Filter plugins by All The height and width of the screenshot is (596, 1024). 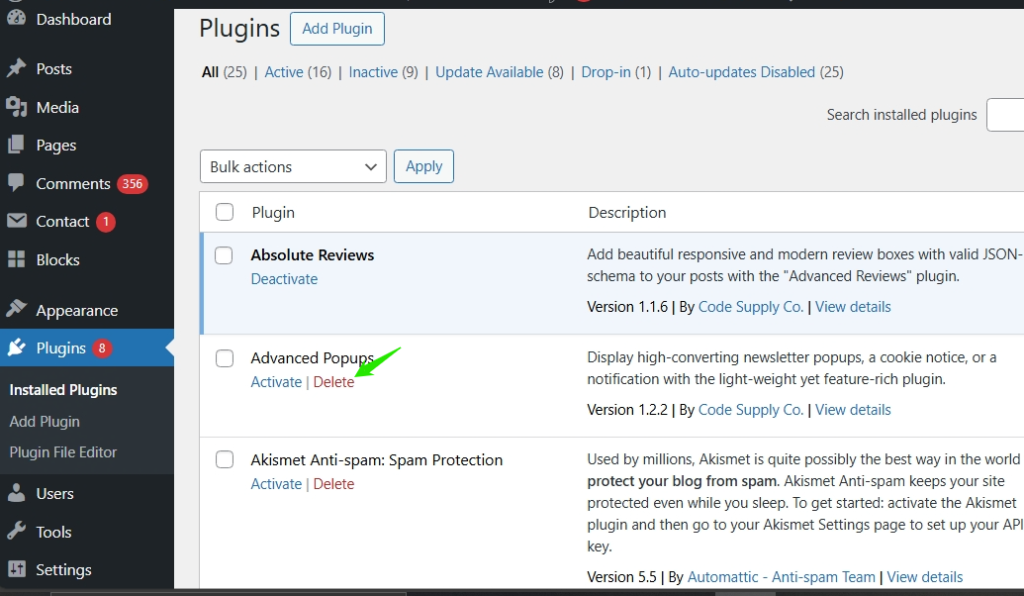(210, 72)
